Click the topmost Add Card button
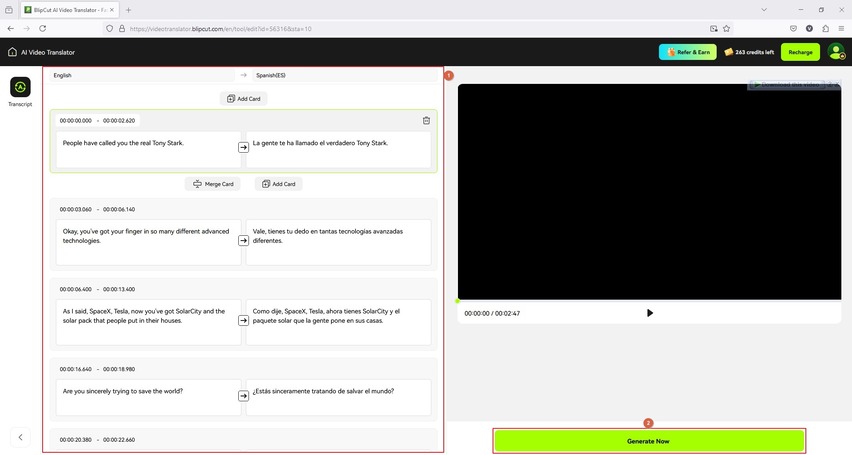Image resolution: width=852 pixels, height=455 pixels. [x=246, y=99]
